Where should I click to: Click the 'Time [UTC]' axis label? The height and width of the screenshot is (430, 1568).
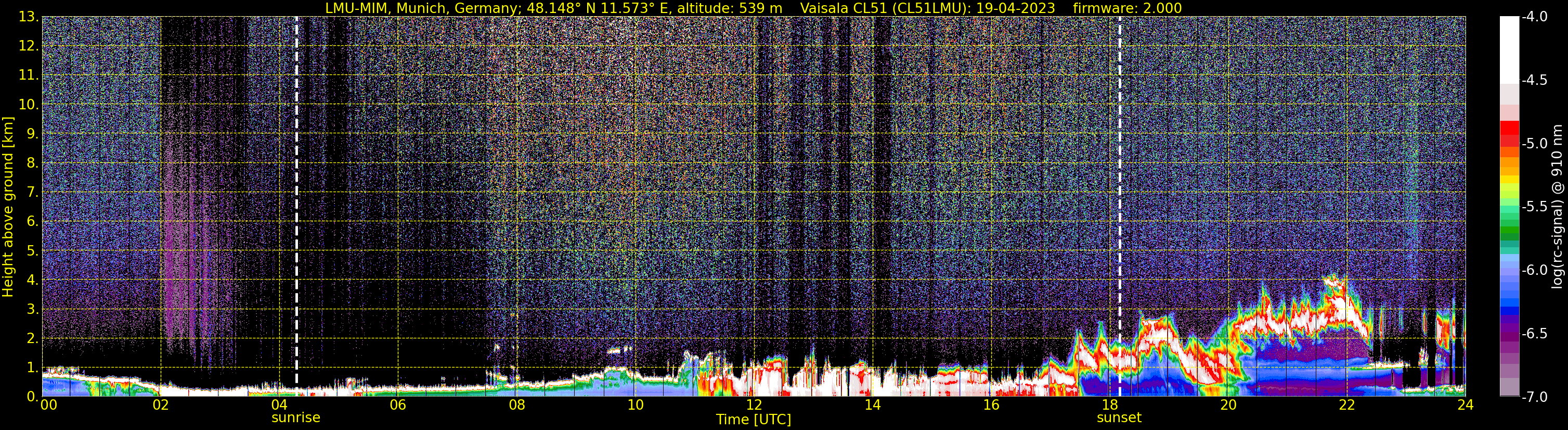click(x=754, y=419)
